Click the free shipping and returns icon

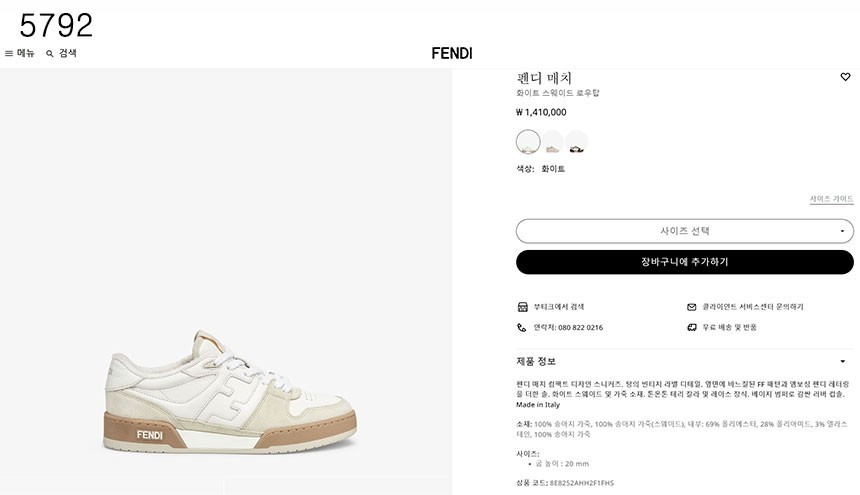pos(691,327)
